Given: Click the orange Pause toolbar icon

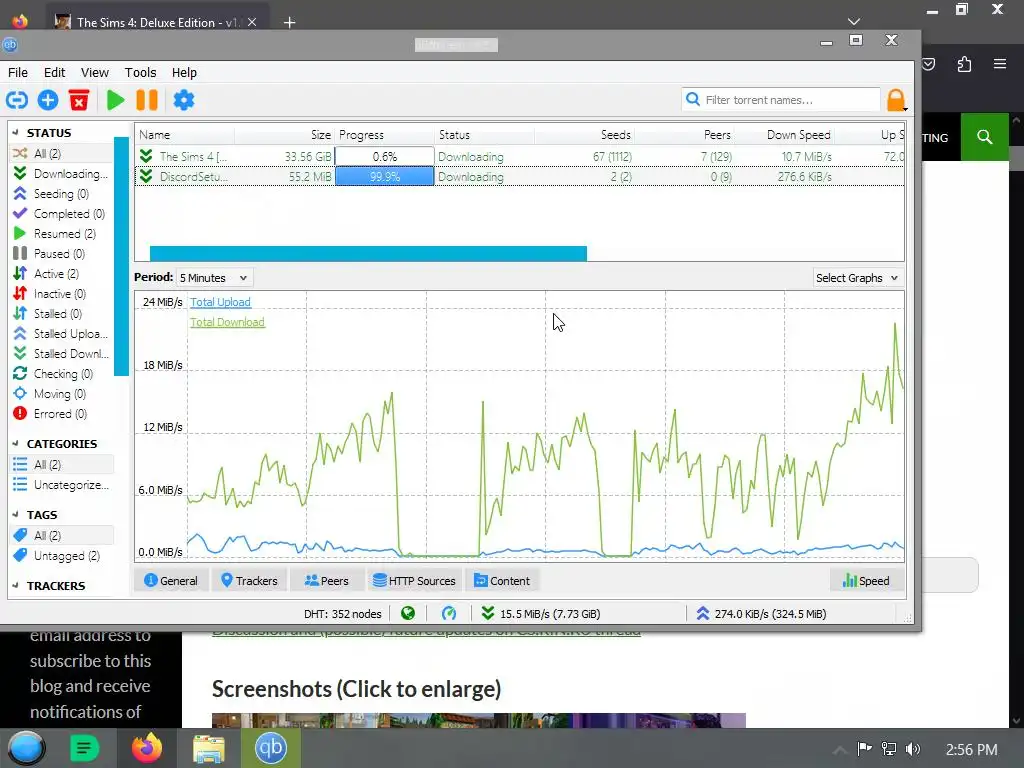Looking at the screenshot, I should click(147, 100).
